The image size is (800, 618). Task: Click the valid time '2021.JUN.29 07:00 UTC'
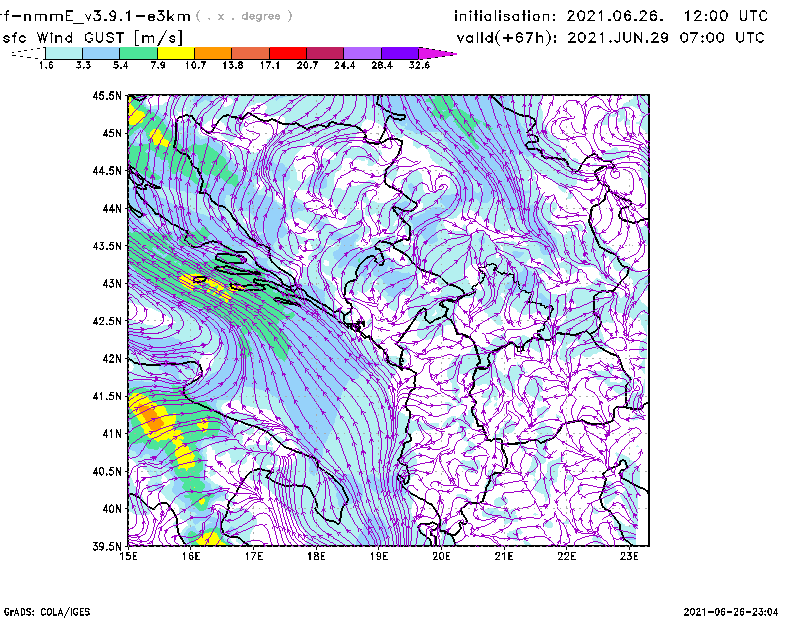point(666,38)
